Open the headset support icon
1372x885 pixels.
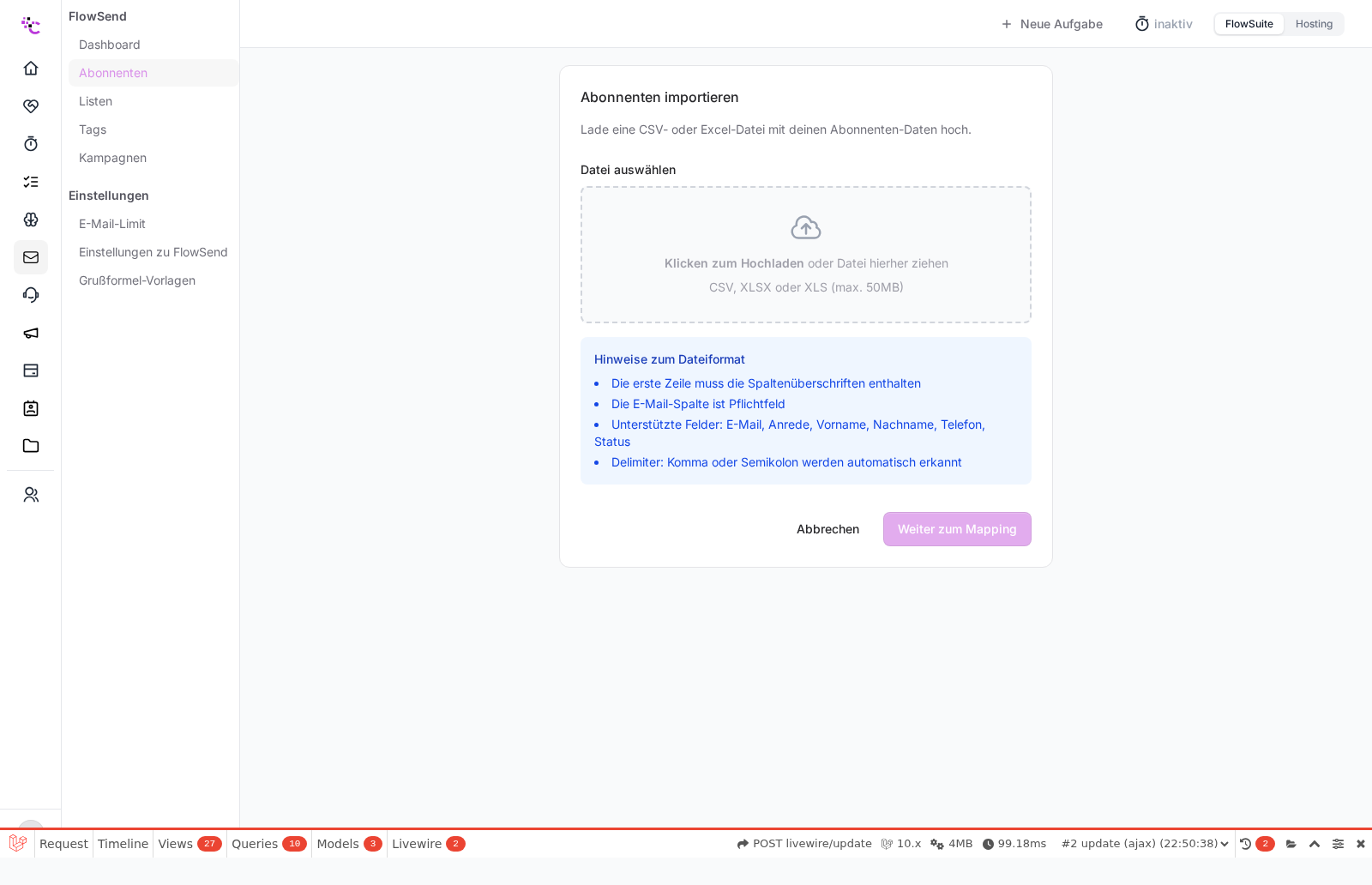click(31, 295)
